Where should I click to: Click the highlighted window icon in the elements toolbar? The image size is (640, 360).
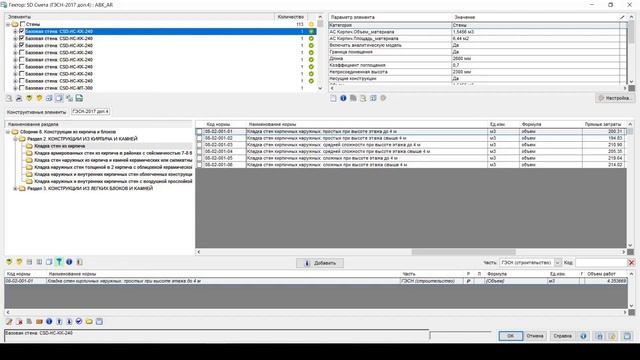(x=59, y=98)
